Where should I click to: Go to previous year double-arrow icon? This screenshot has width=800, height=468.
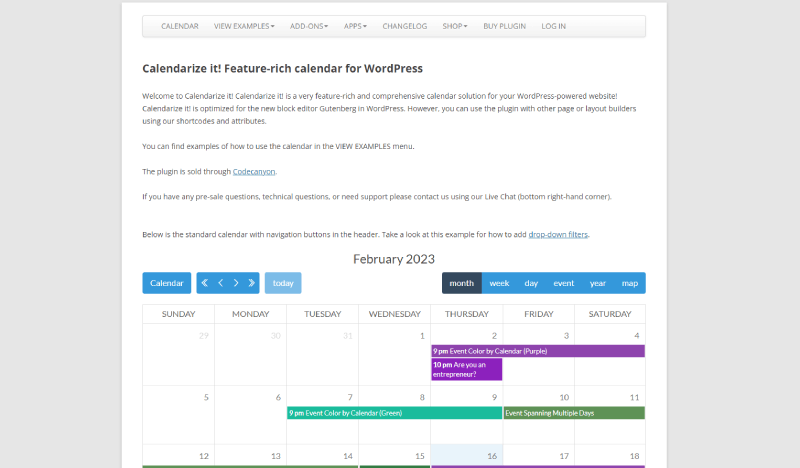pyautogui.click(x=205, y=283)
